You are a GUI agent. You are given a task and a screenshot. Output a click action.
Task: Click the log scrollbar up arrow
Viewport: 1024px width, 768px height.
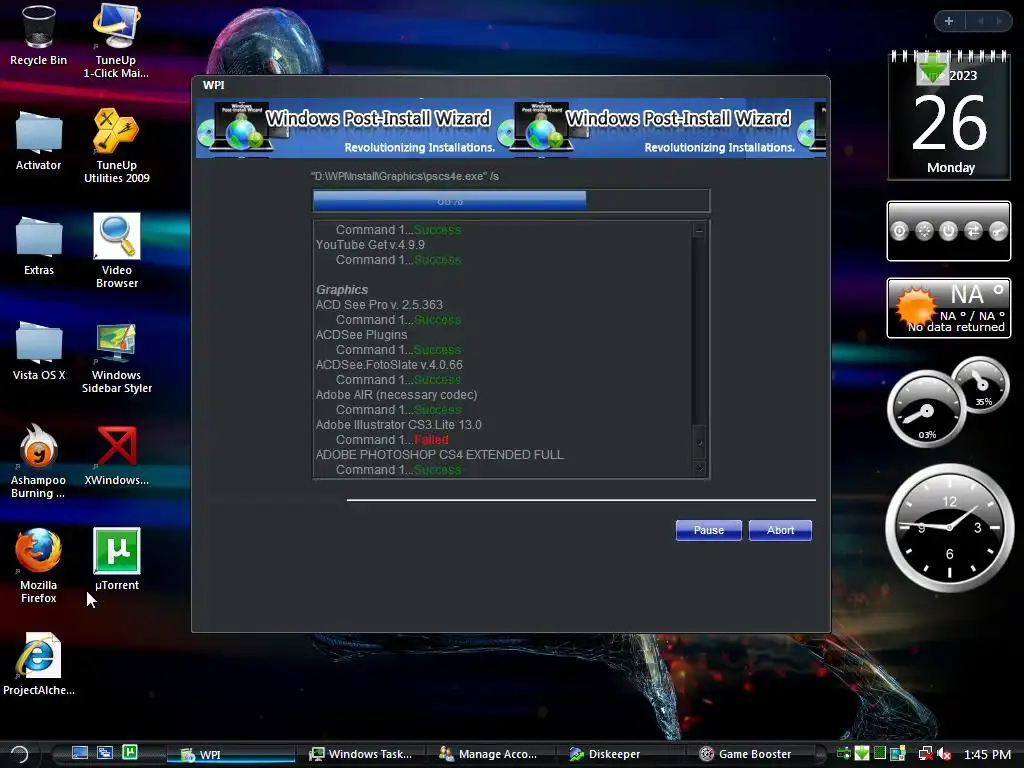pos(699,231)
